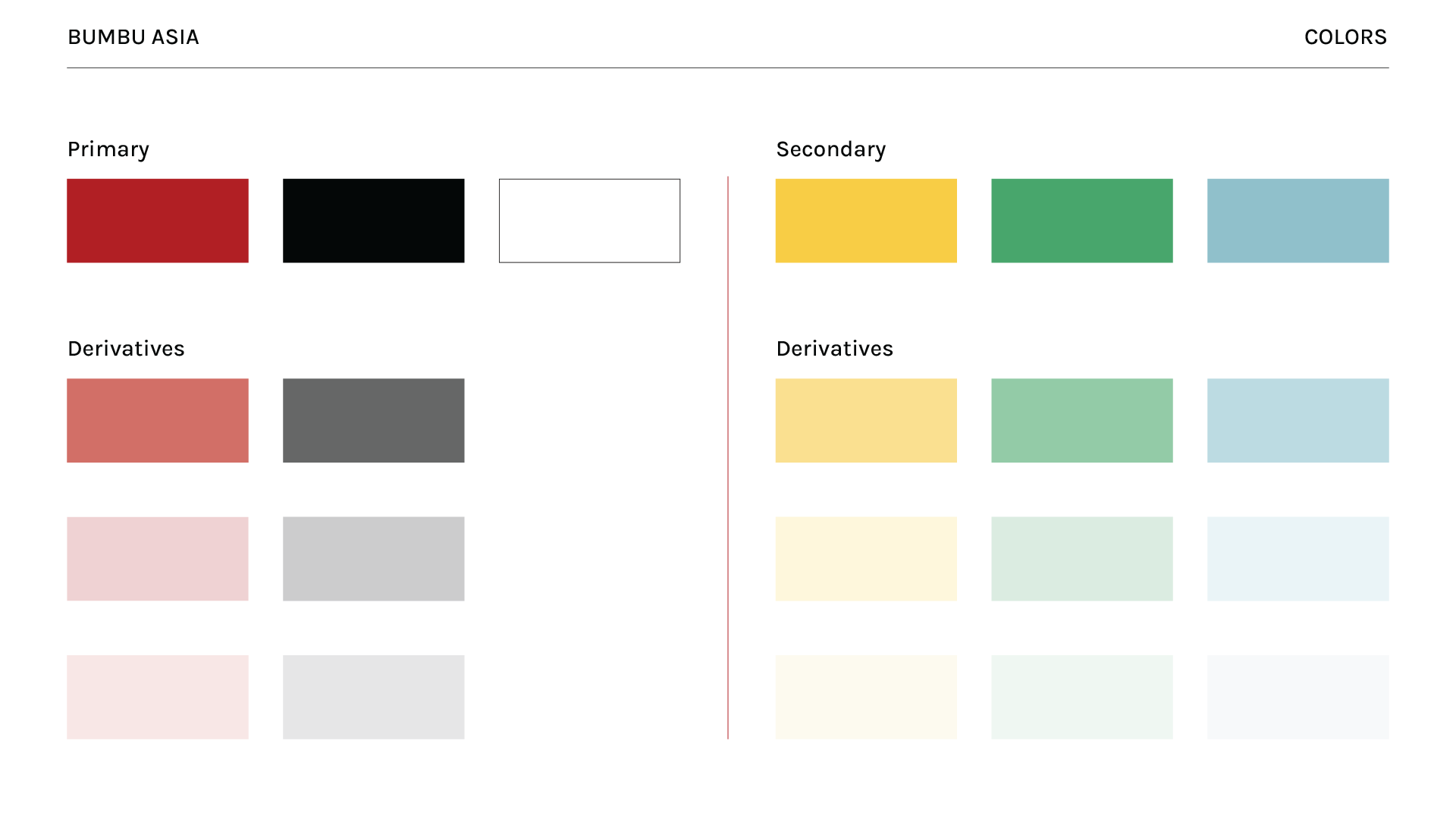The width and height of the screenshot is (1456, 819).
Task: Pick the light blue derivative swatch
Action: pyautogui.click(x=1298, y=420)
